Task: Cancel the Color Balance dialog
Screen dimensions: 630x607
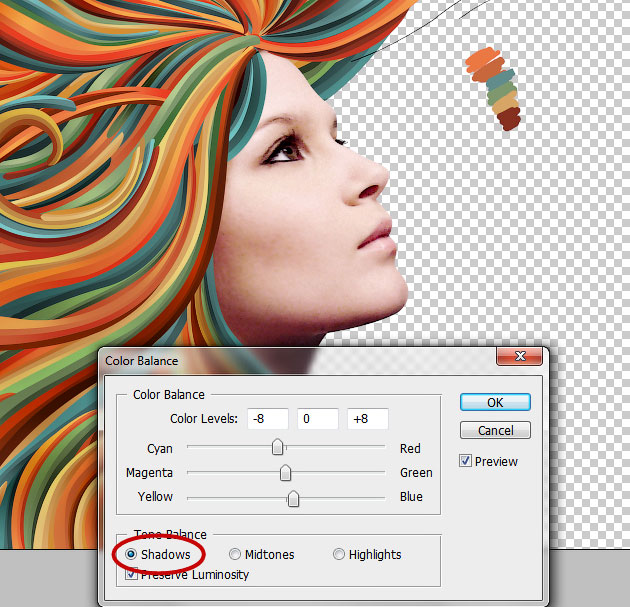Action: (x=495, y=430)
